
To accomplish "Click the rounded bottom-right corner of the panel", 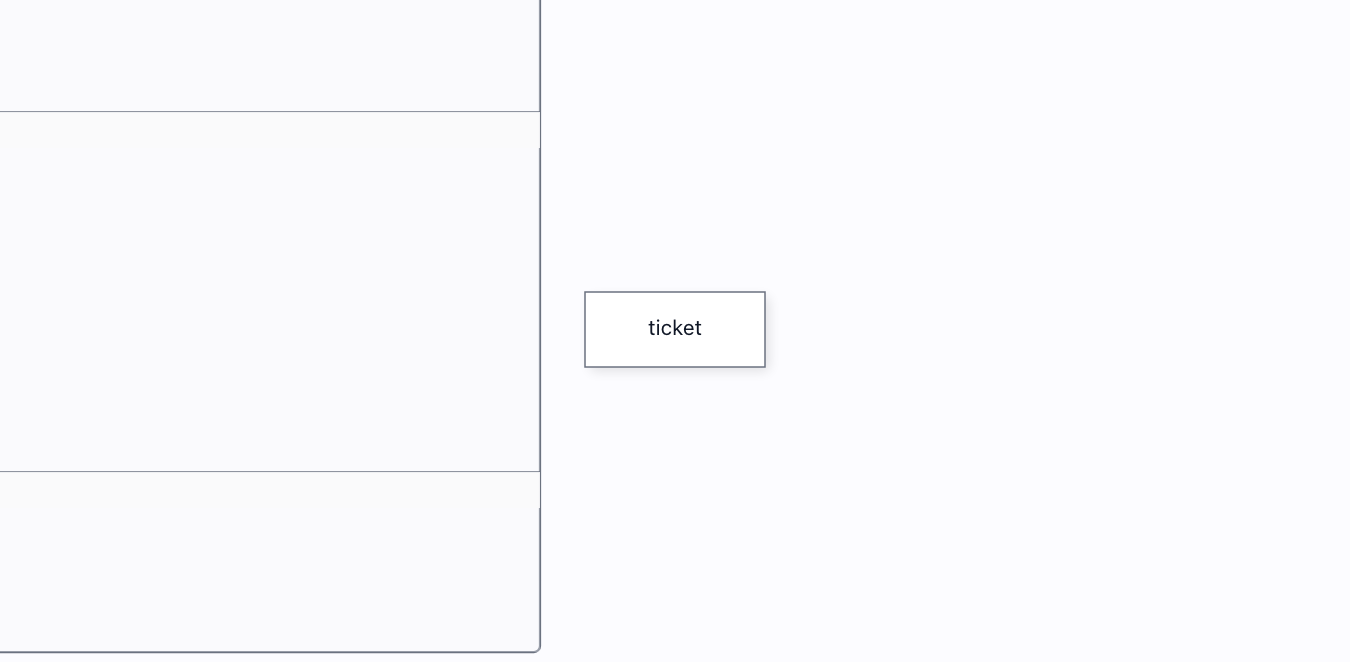I will (537, 649).
